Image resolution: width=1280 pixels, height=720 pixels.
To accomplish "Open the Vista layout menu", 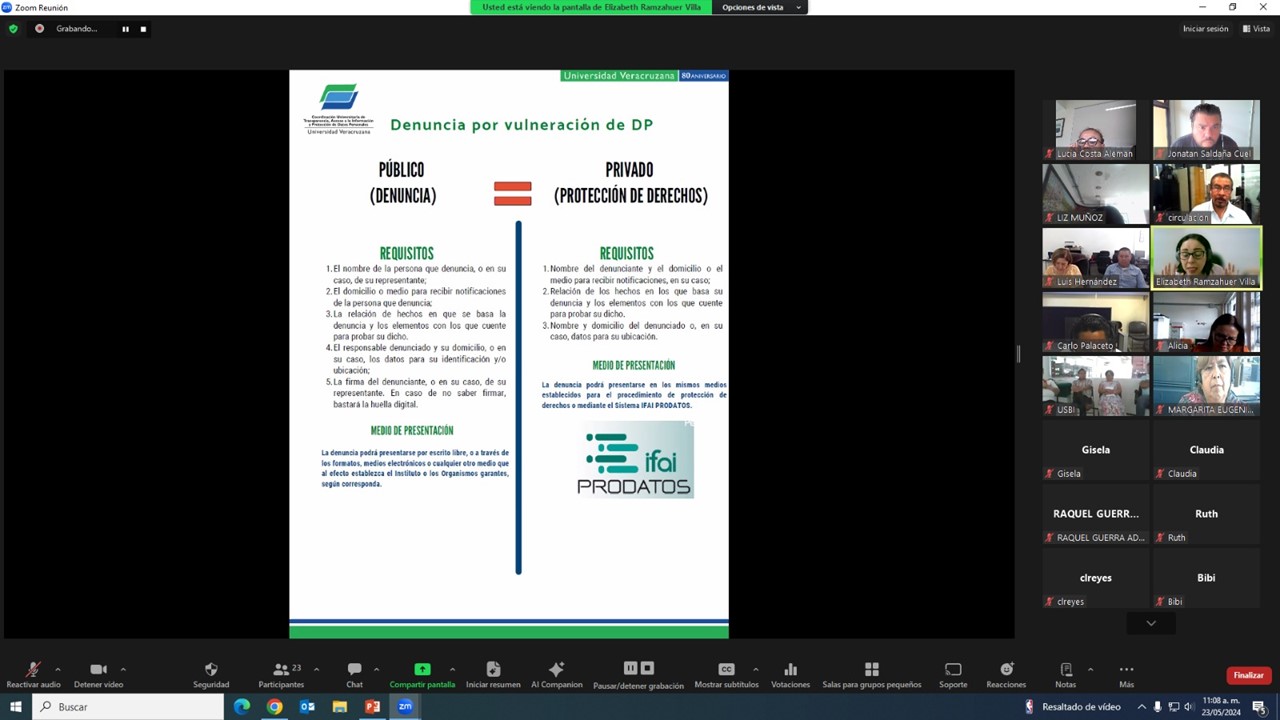I will pos(1256,29).
